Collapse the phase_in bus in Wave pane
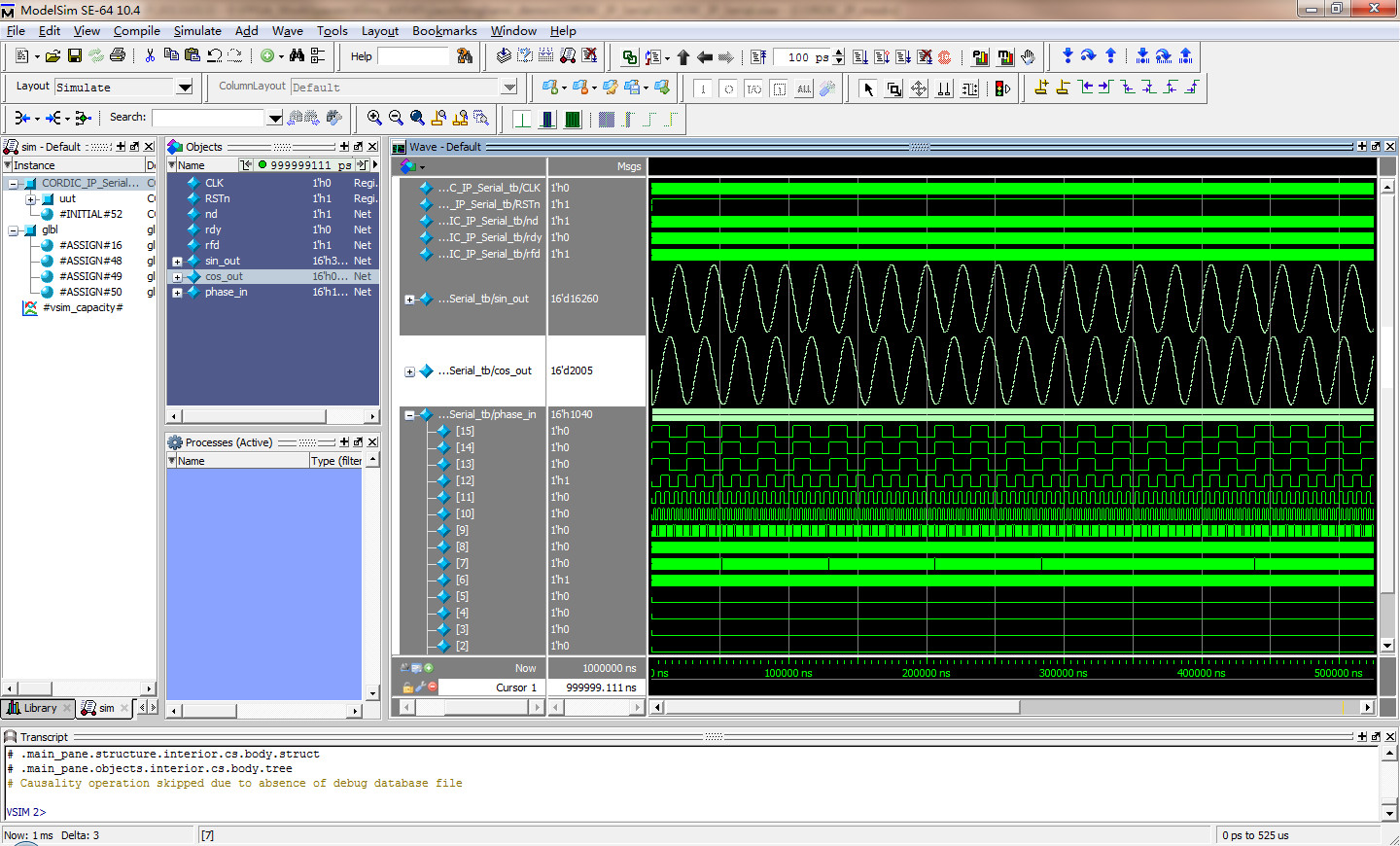The height and width of the screenshot is (846, 1400). (x=409, y=415)
